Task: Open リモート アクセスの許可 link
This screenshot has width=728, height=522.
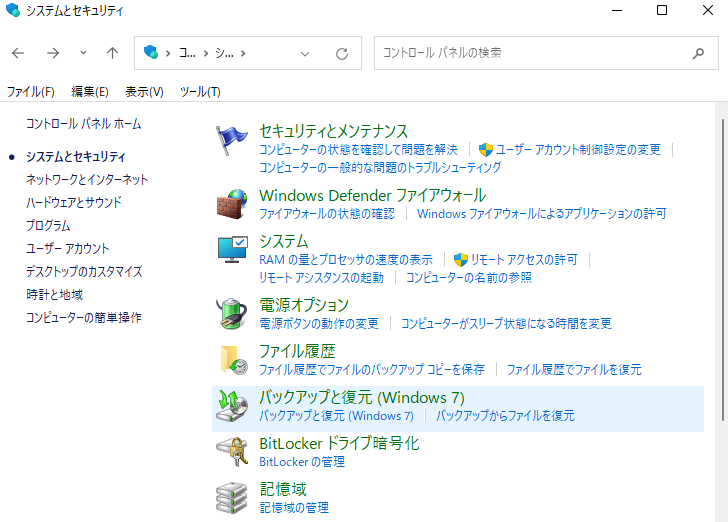Action: [523, 259]
